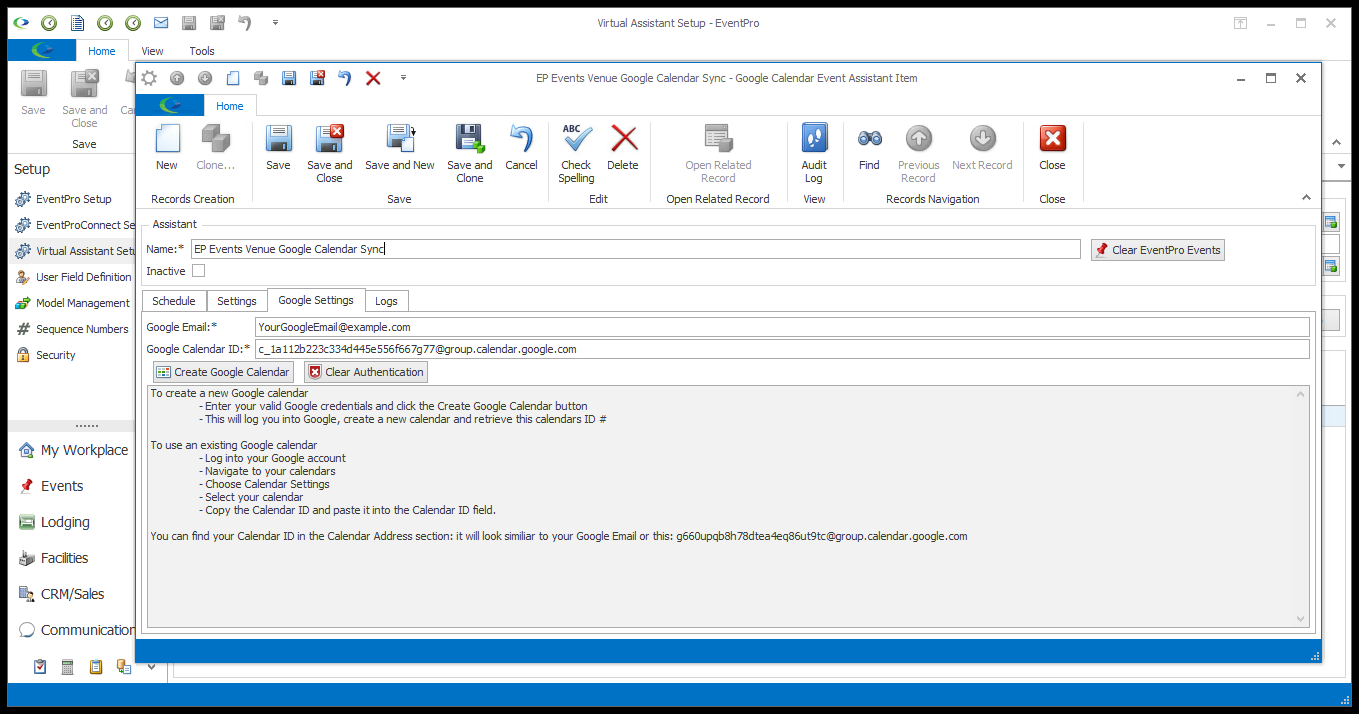The width and height of the screenshot is (1359, 714).
Task: Open the dialog quick access toolbar dropdown
Action: pyautogui.click(x=403, y=78)
